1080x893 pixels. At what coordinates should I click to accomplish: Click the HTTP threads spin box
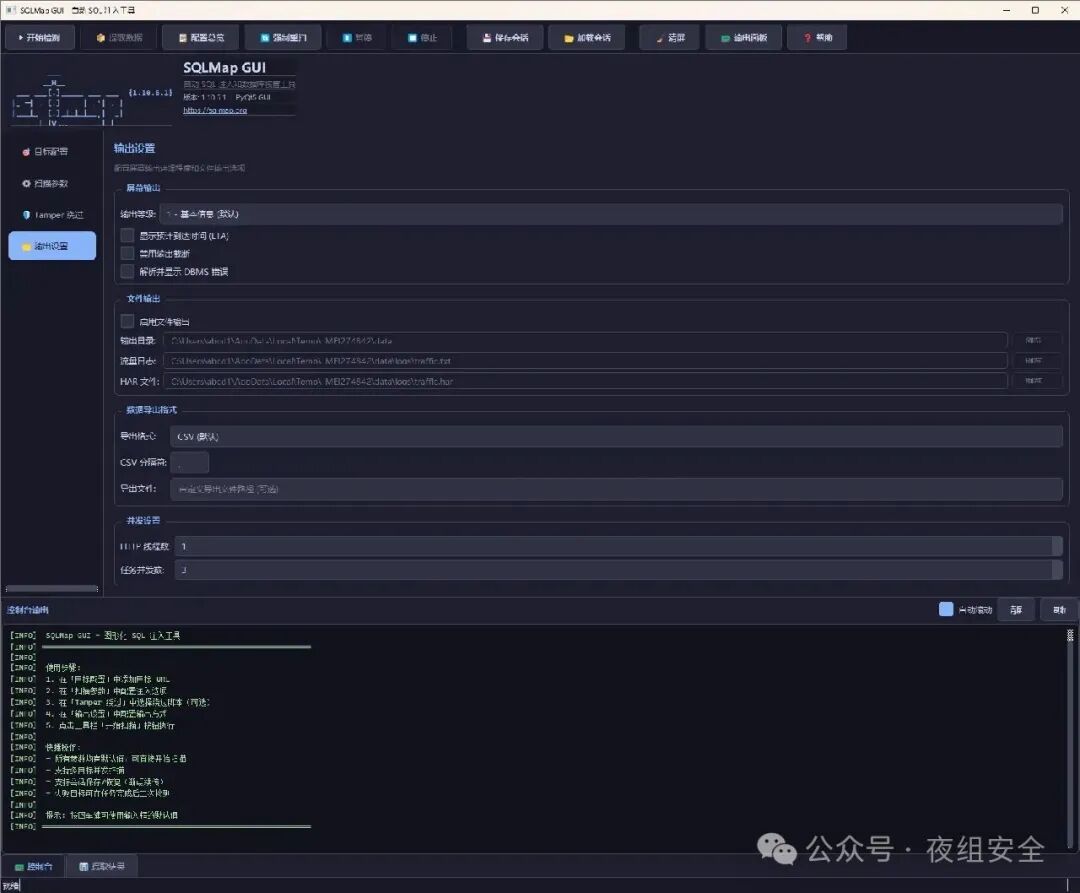pyautogui.click(x=618, y=546)
